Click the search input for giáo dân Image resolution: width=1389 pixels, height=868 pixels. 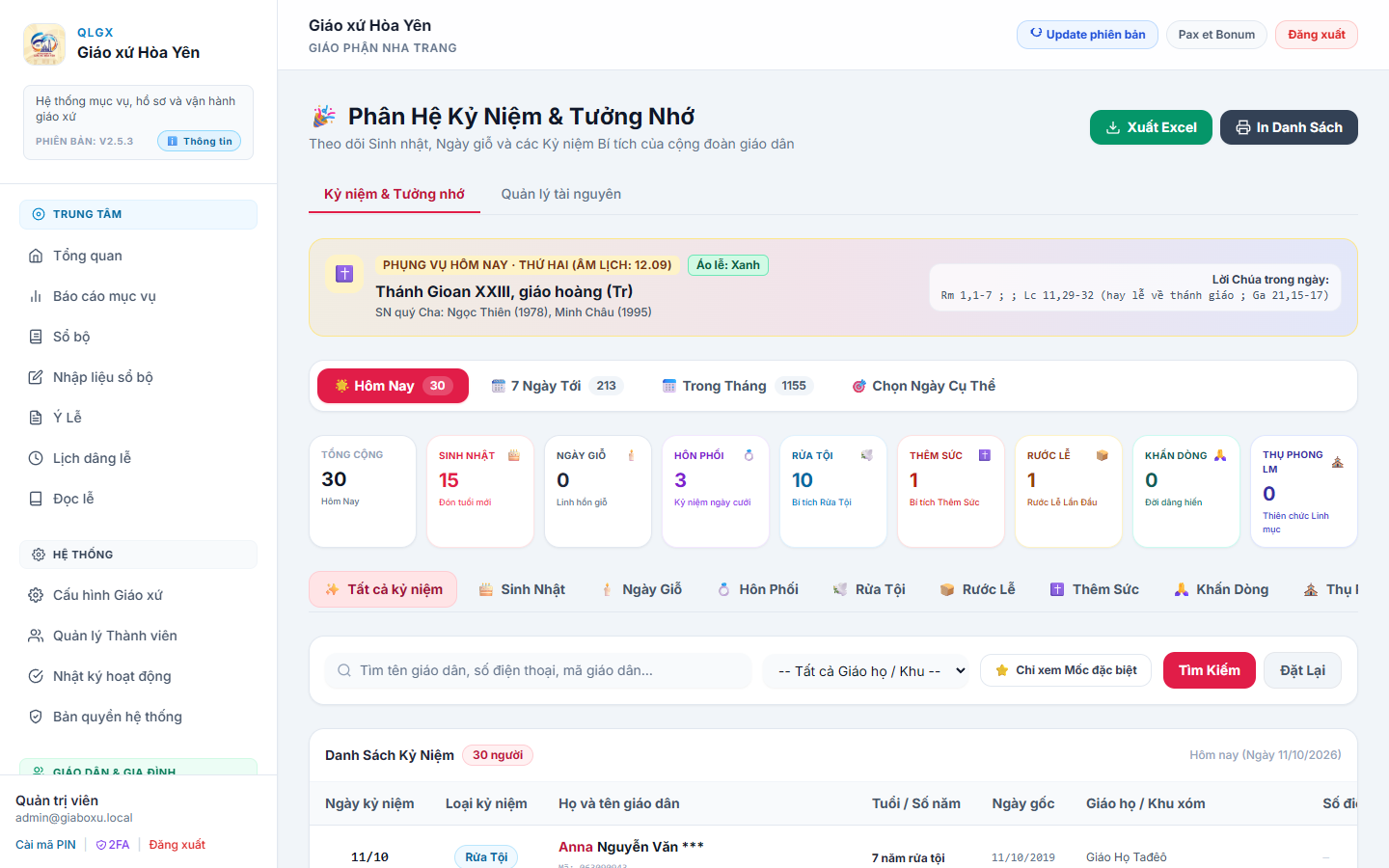click(538, 670)
